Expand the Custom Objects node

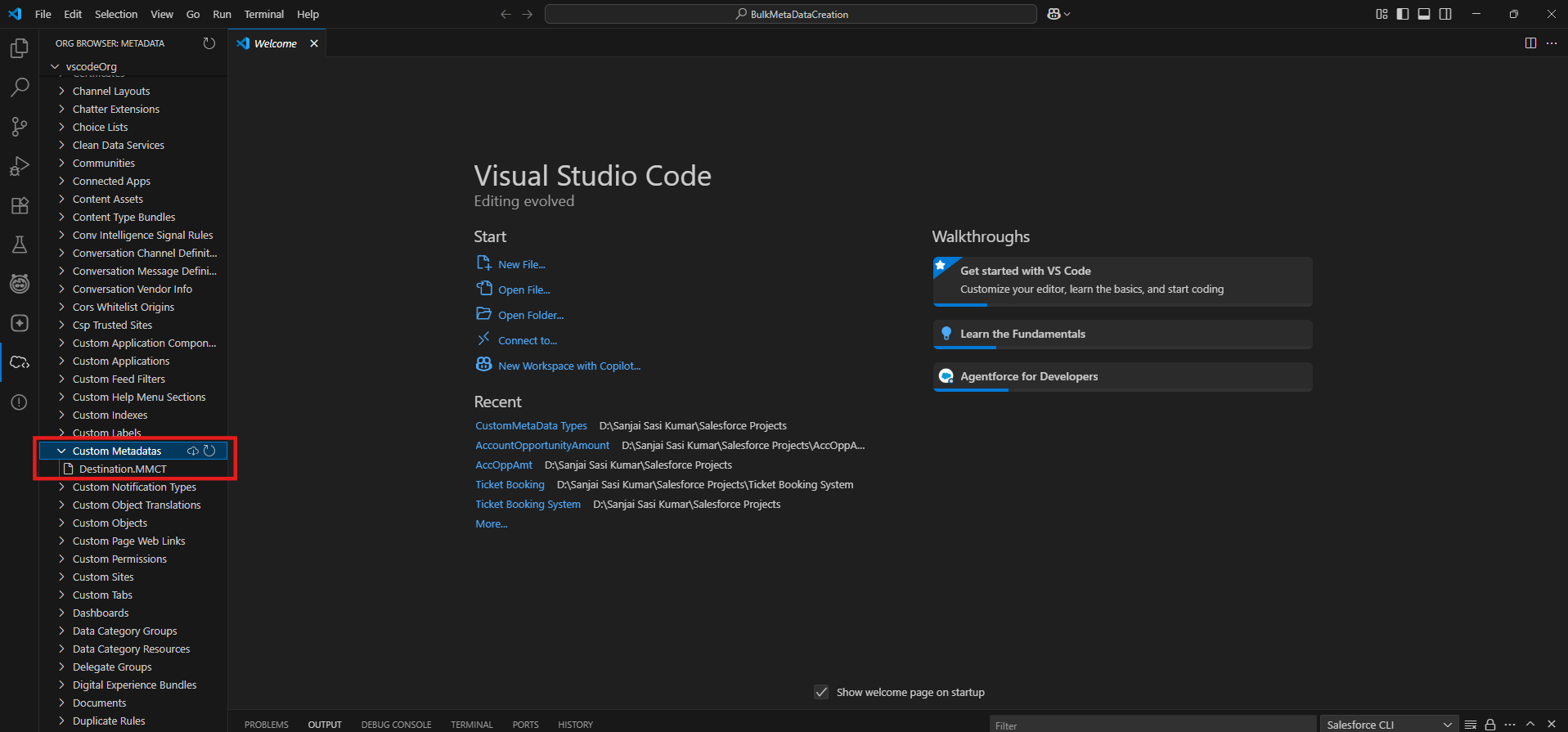coord(61,523)
